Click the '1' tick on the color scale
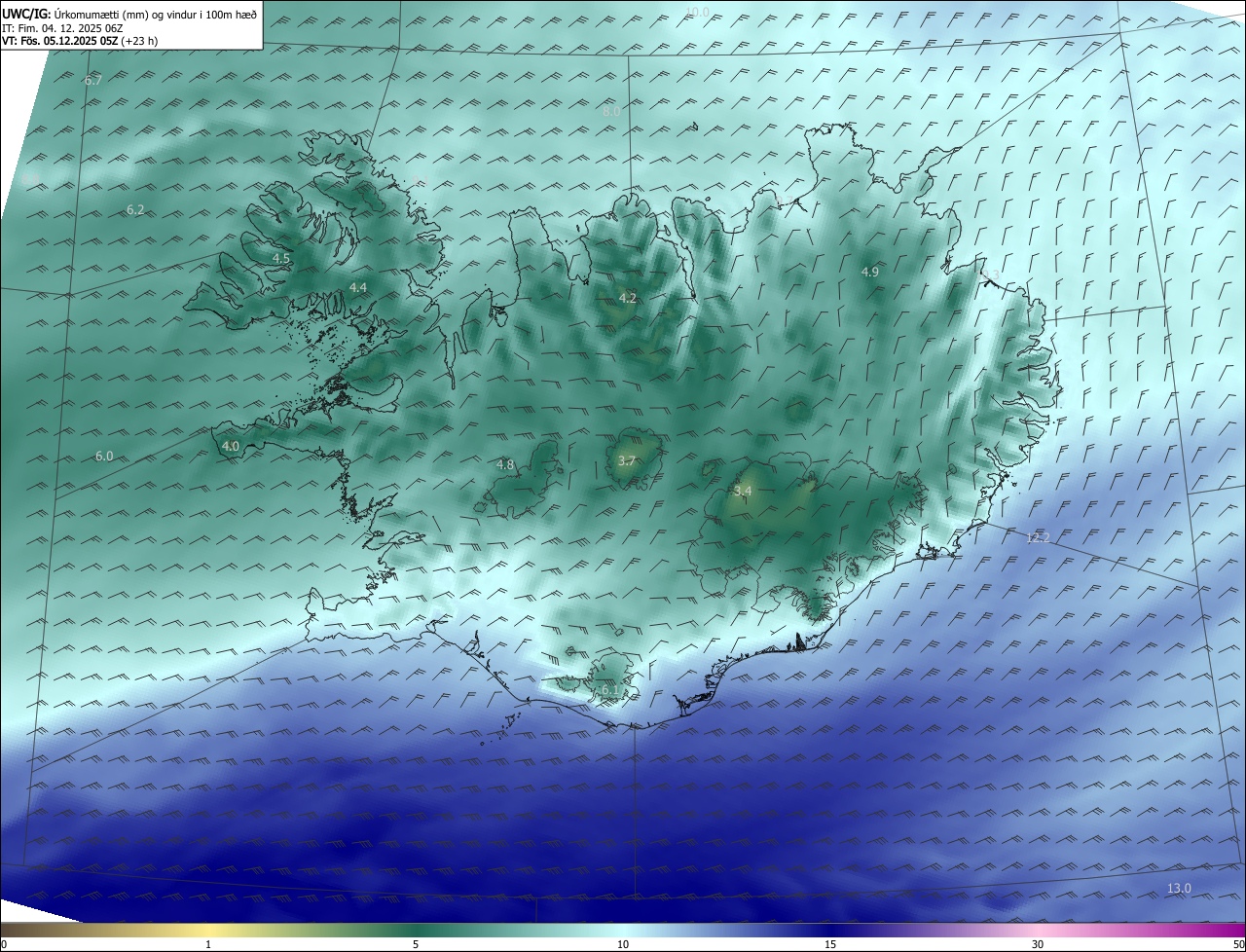The width and height of the screenshot is (1246, 952). 208,944
